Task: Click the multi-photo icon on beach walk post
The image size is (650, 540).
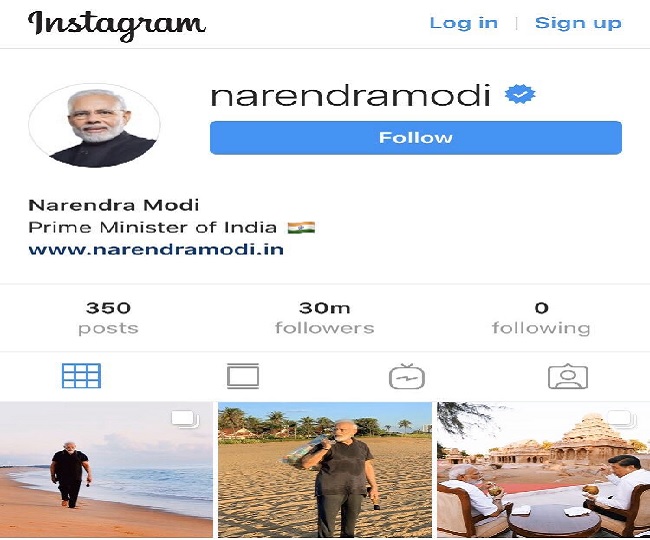Action: tap(185, 419)
